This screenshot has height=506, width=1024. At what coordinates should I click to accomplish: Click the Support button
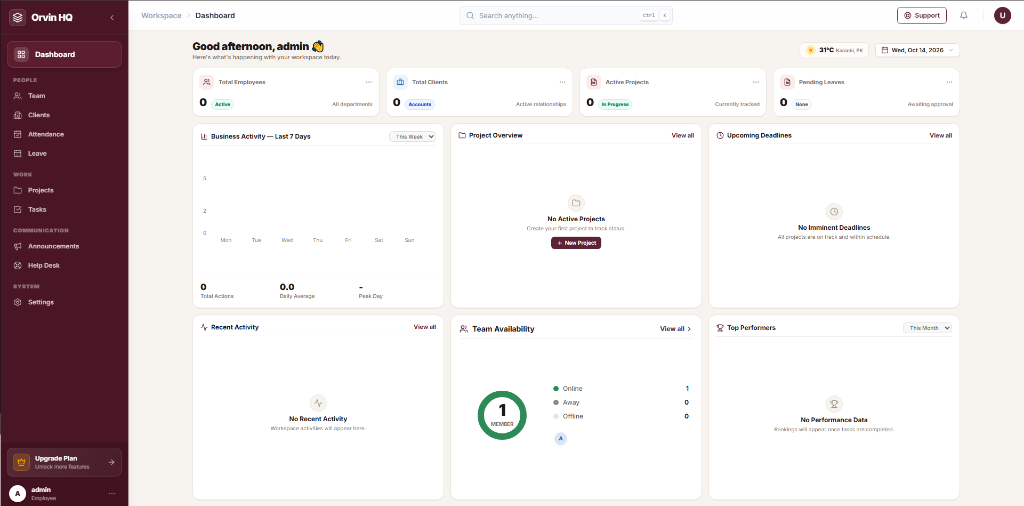(921, 15)
